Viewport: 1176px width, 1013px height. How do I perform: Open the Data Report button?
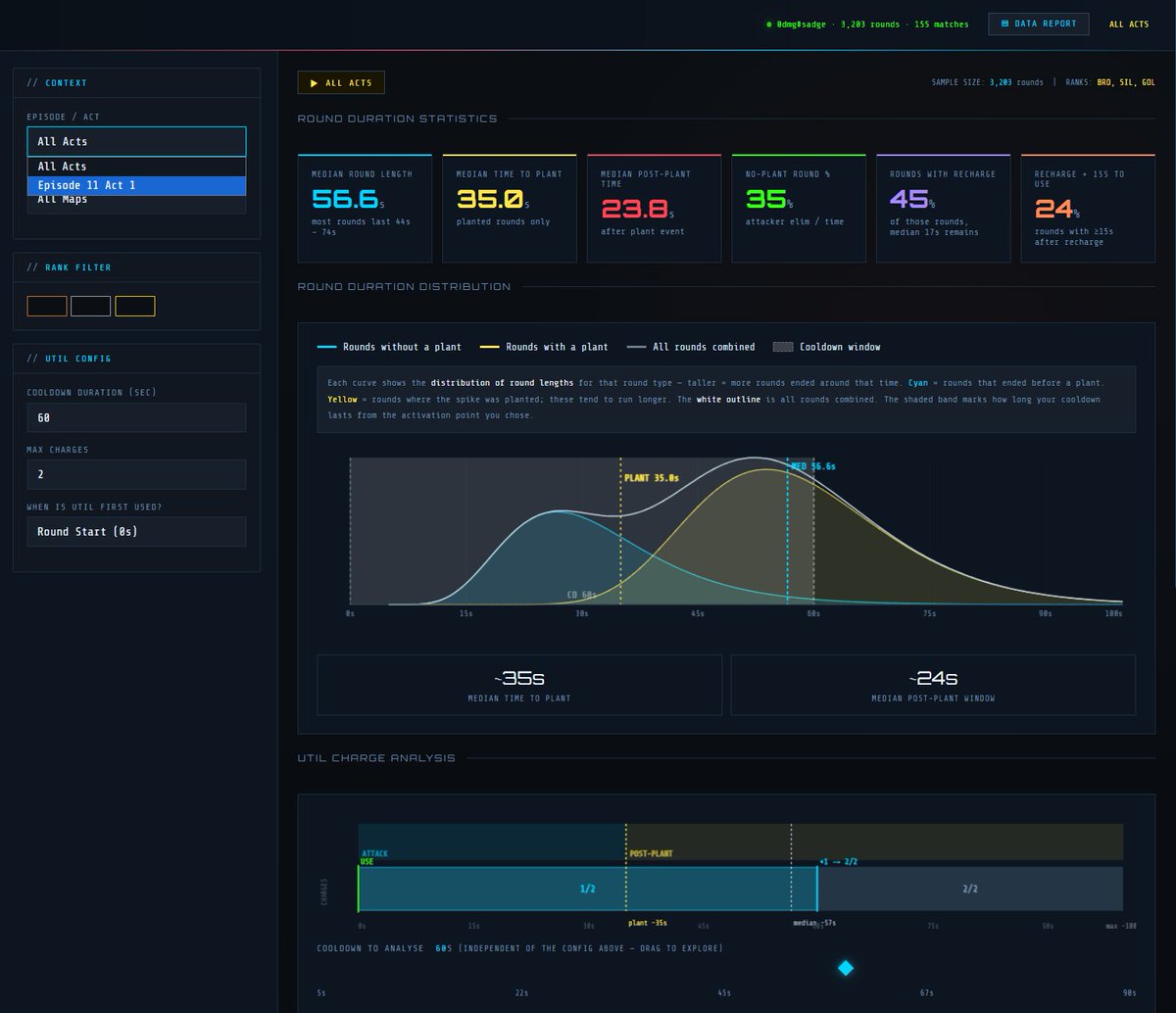click(x=1038, y=24)
